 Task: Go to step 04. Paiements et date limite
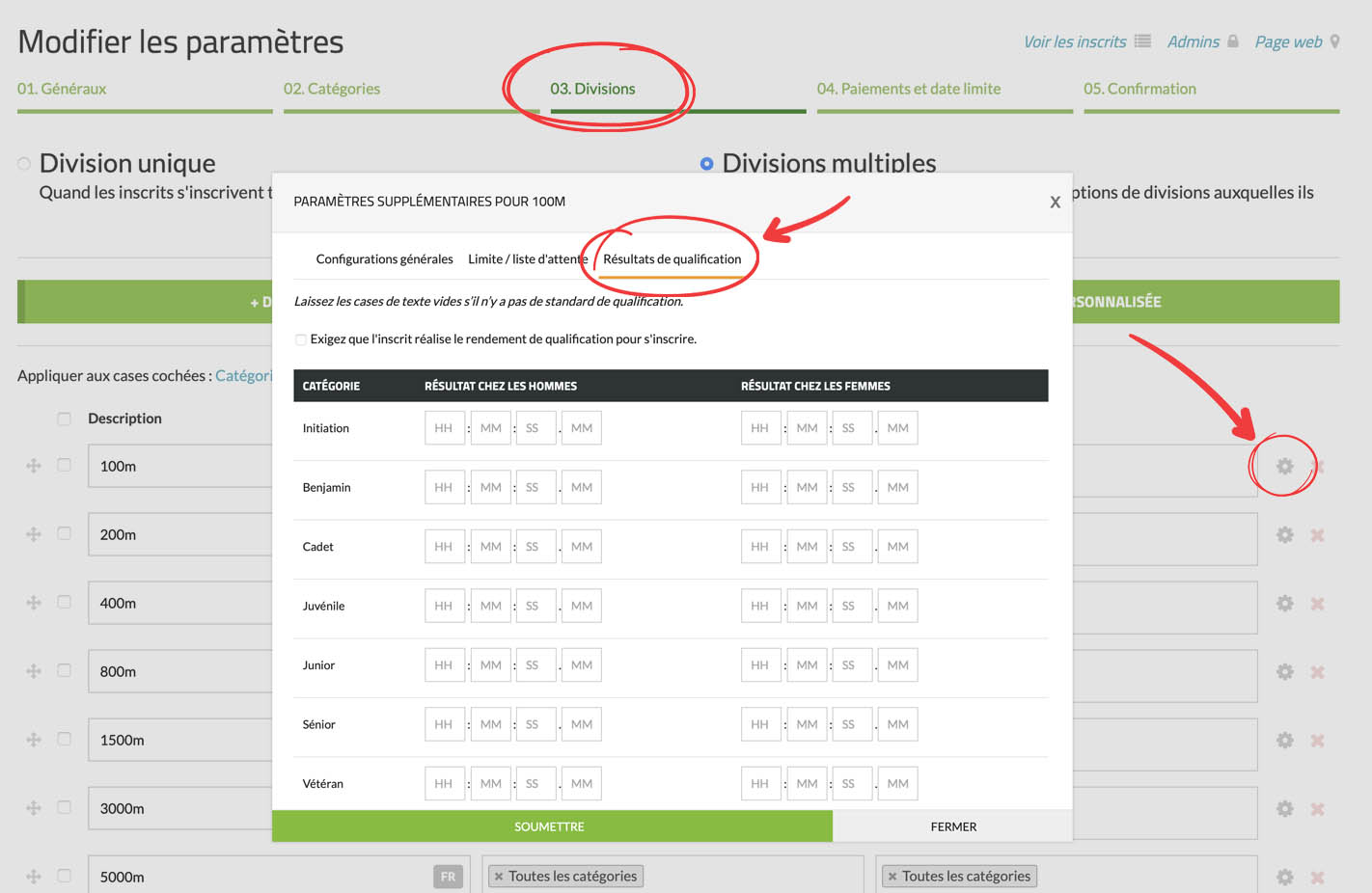(x=908, y=89)
